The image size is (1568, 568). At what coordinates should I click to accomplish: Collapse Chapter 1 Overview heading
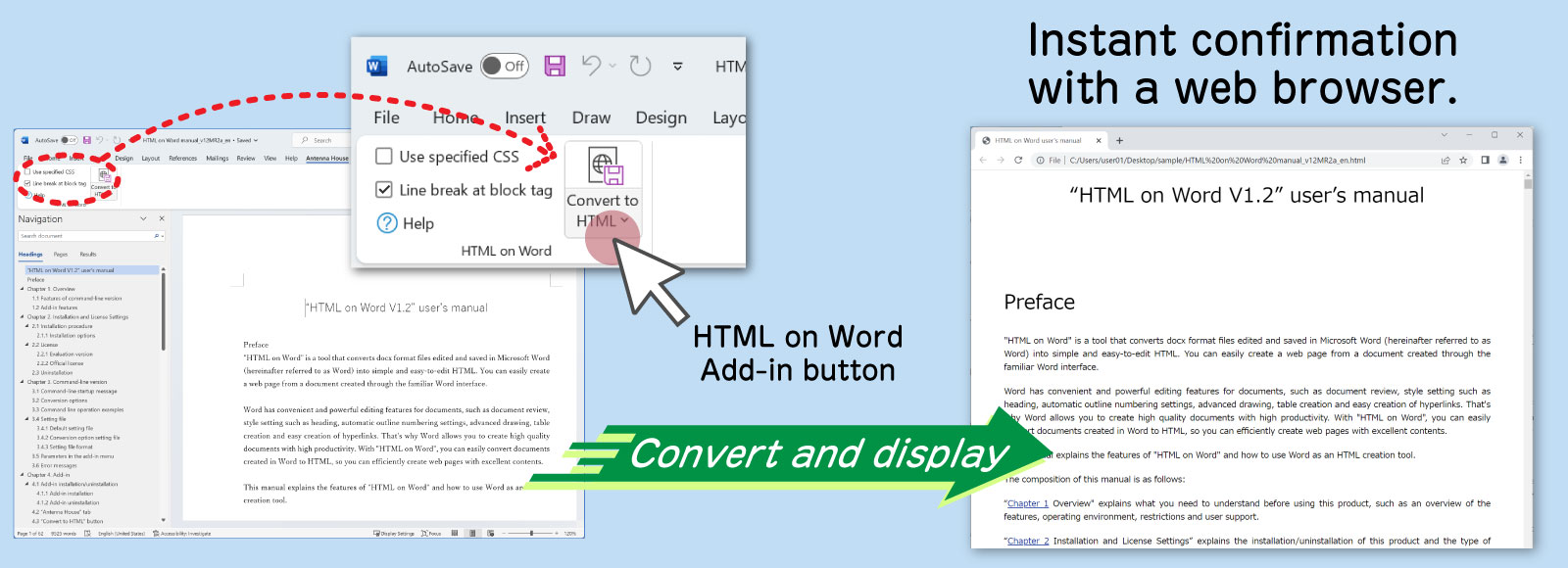(23, 289)
